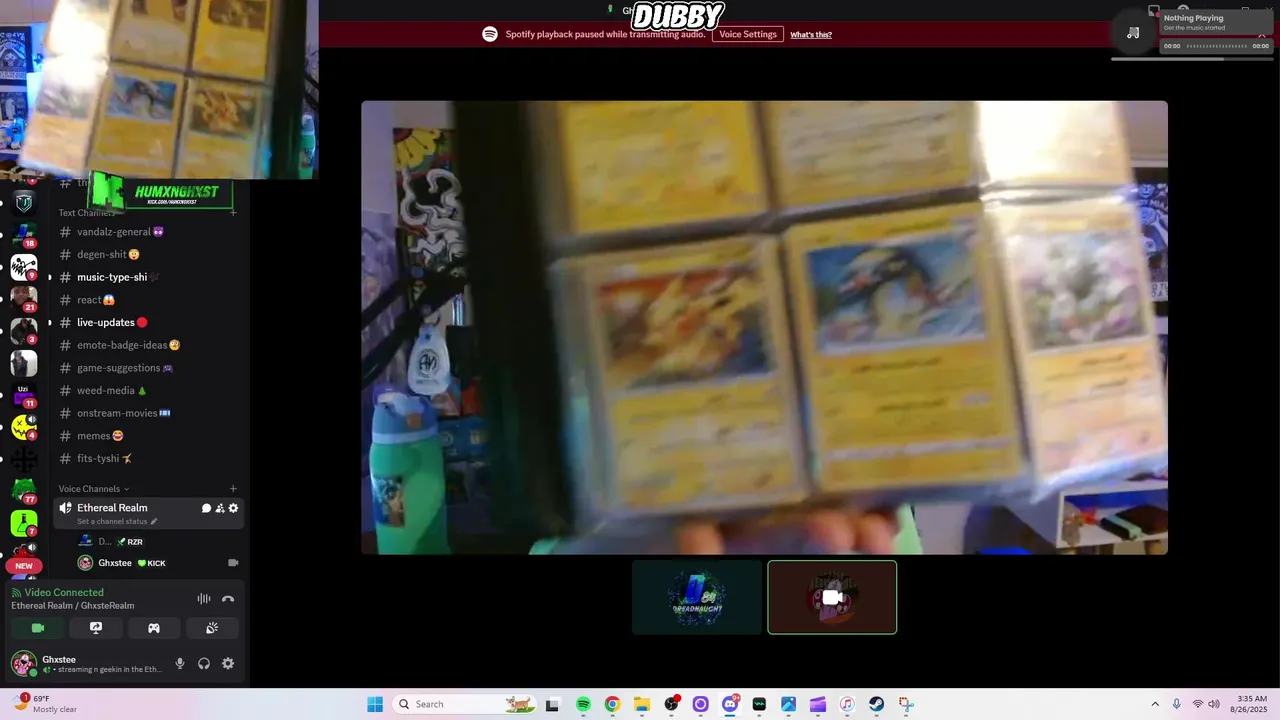Click the taskbar Search box
Image resolution: width=1280 pixels, height=720 pixels.
coord(466,704)
